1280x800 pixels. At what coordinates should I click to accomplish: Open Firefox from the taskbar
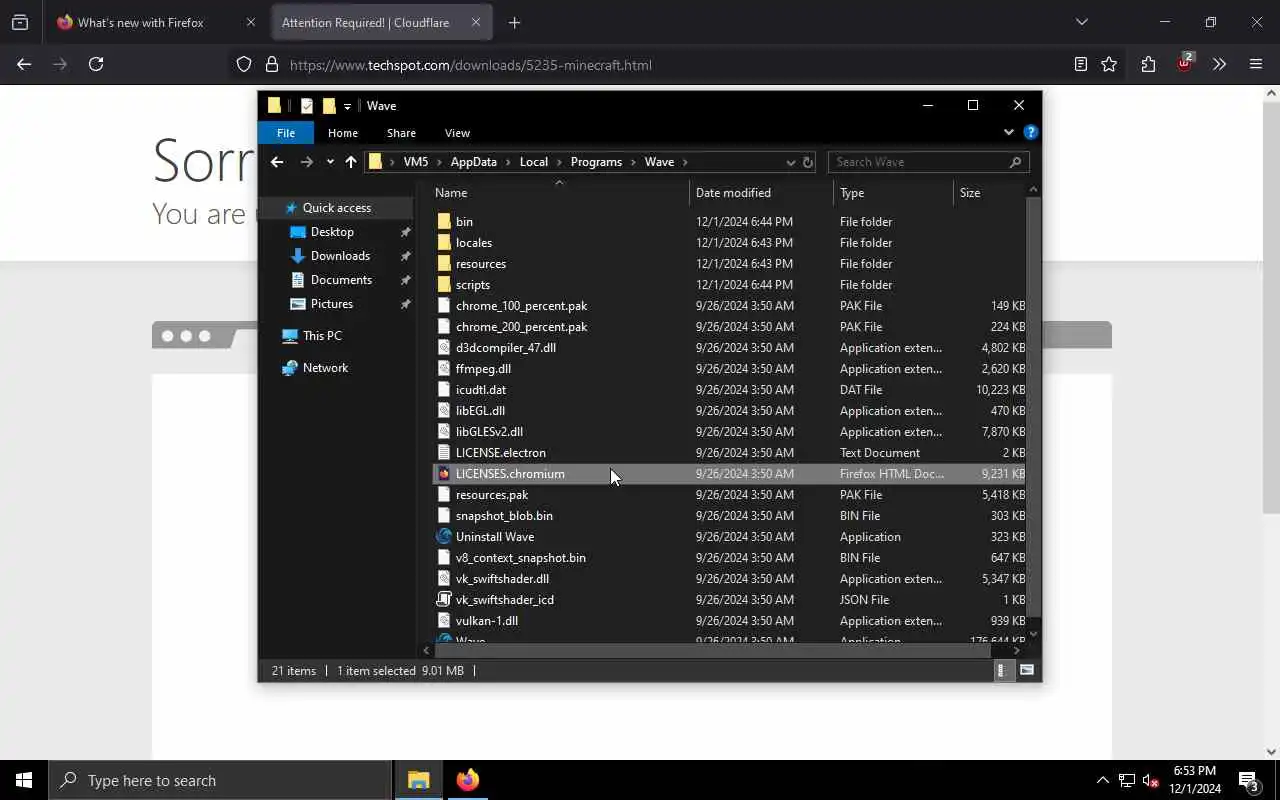pyautogui.click(x=467, y=780)
